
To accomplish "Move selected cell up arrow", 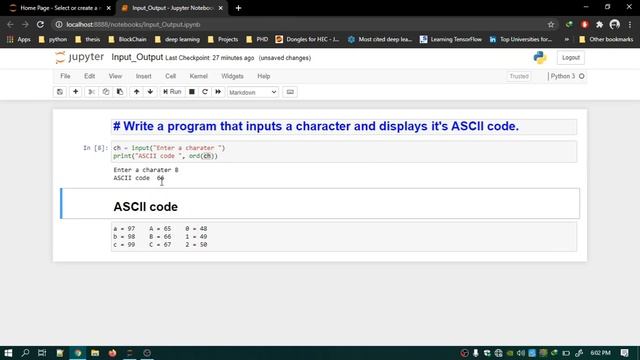I will pos(136,92).
